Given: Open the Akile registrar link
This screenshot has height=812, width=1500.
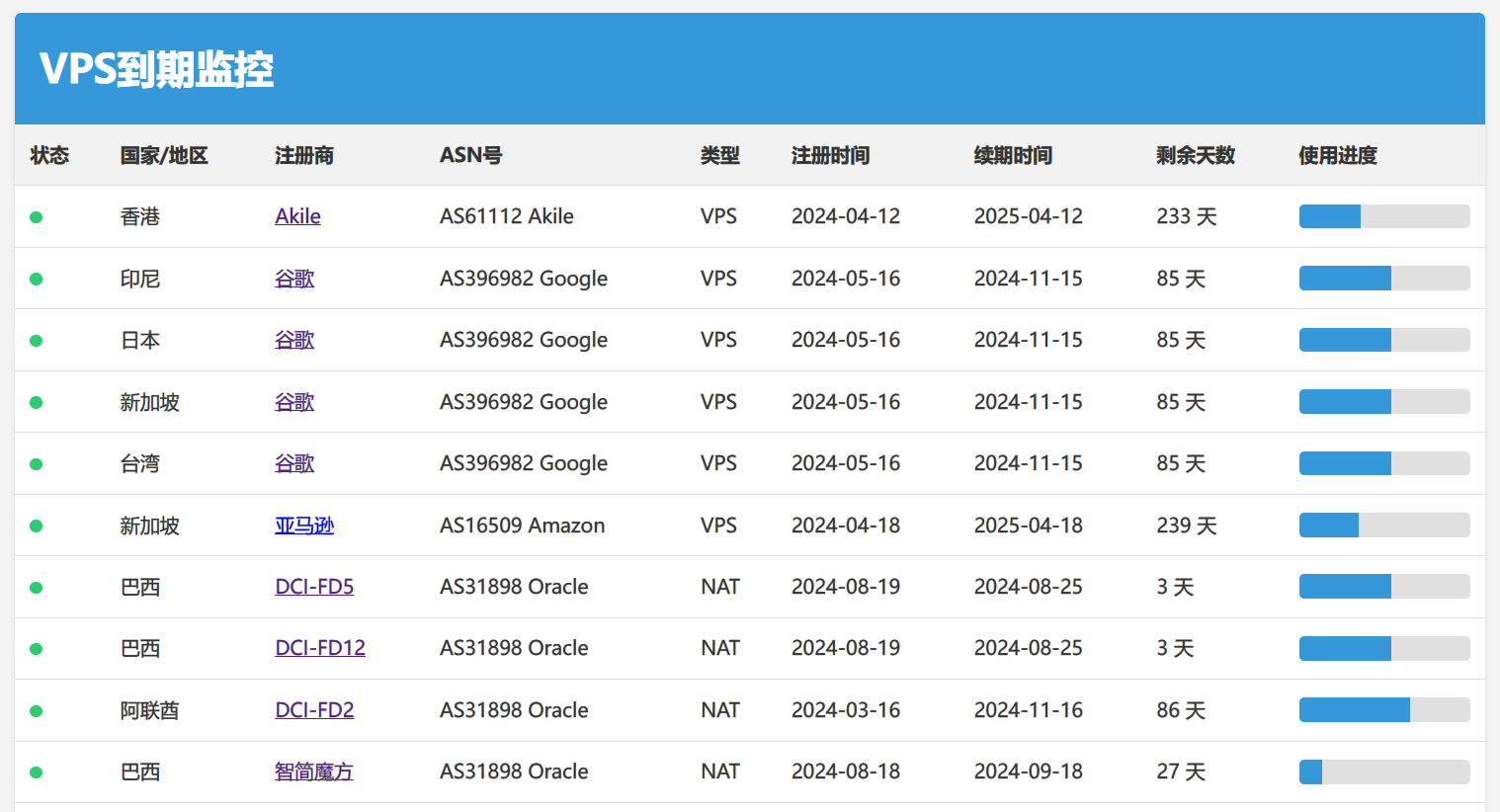Looking at the screenshot, I should pos(297,216).
